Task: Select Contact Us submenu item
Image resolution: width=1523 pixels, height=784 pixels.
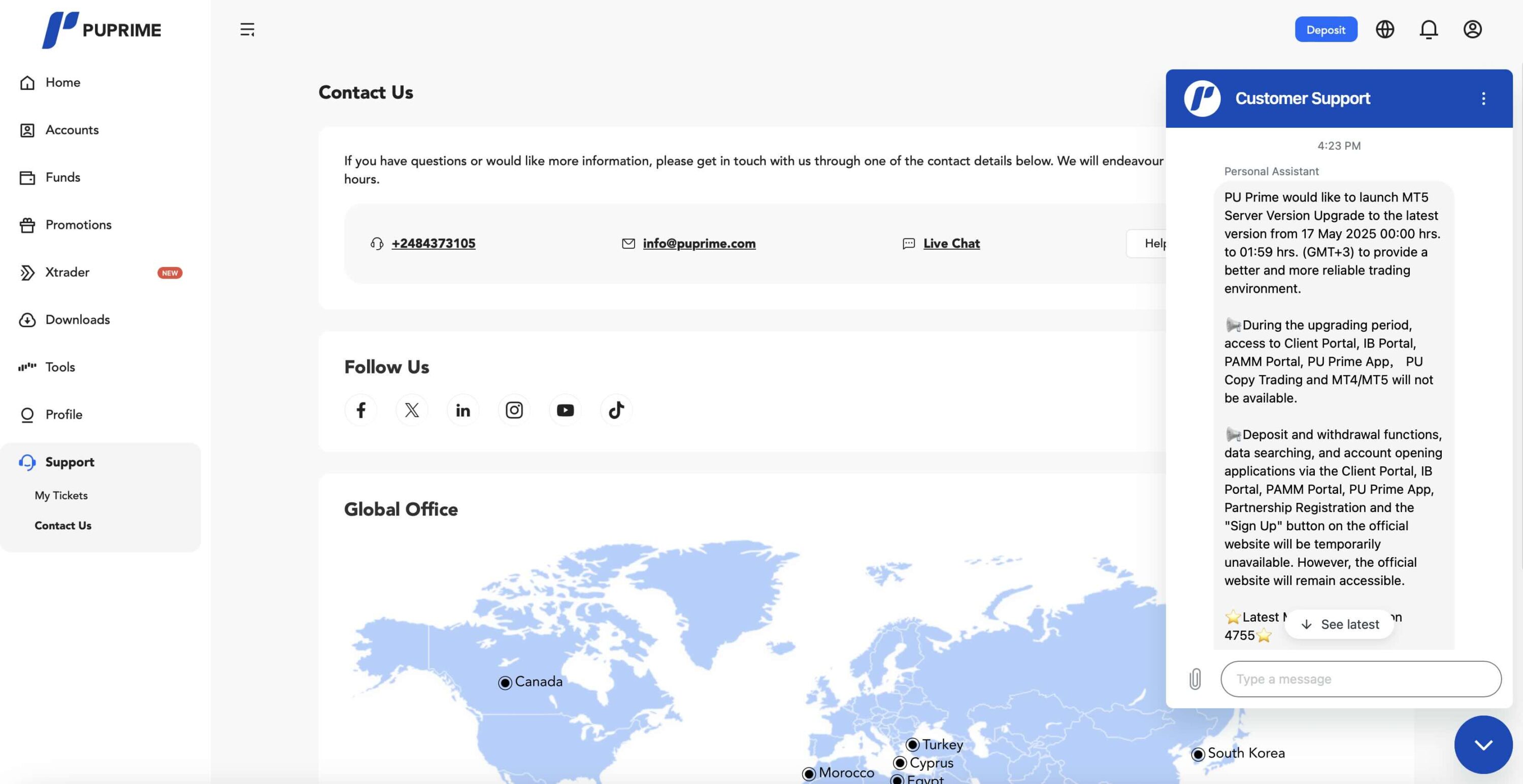Action: (62, 525)
